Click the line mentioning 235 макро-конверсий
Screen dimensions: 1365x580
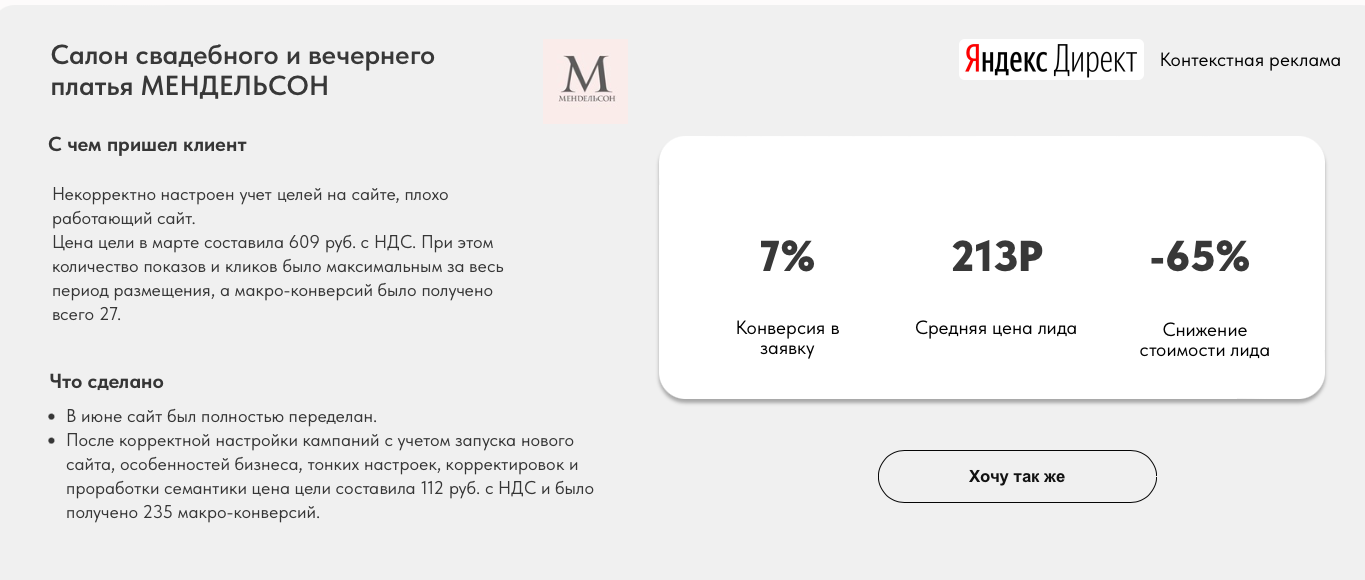pos(193,513)
